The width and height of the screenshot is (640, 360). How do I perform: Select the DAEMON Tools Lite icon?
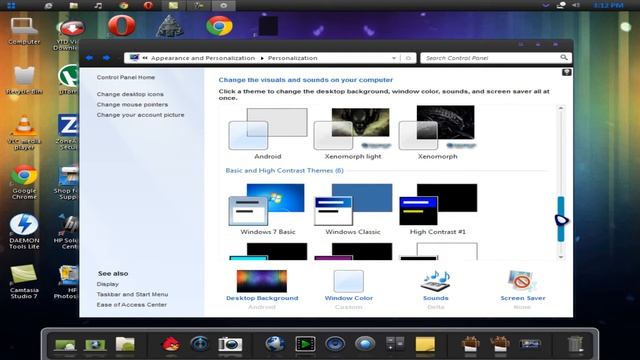tap(24, 231)
